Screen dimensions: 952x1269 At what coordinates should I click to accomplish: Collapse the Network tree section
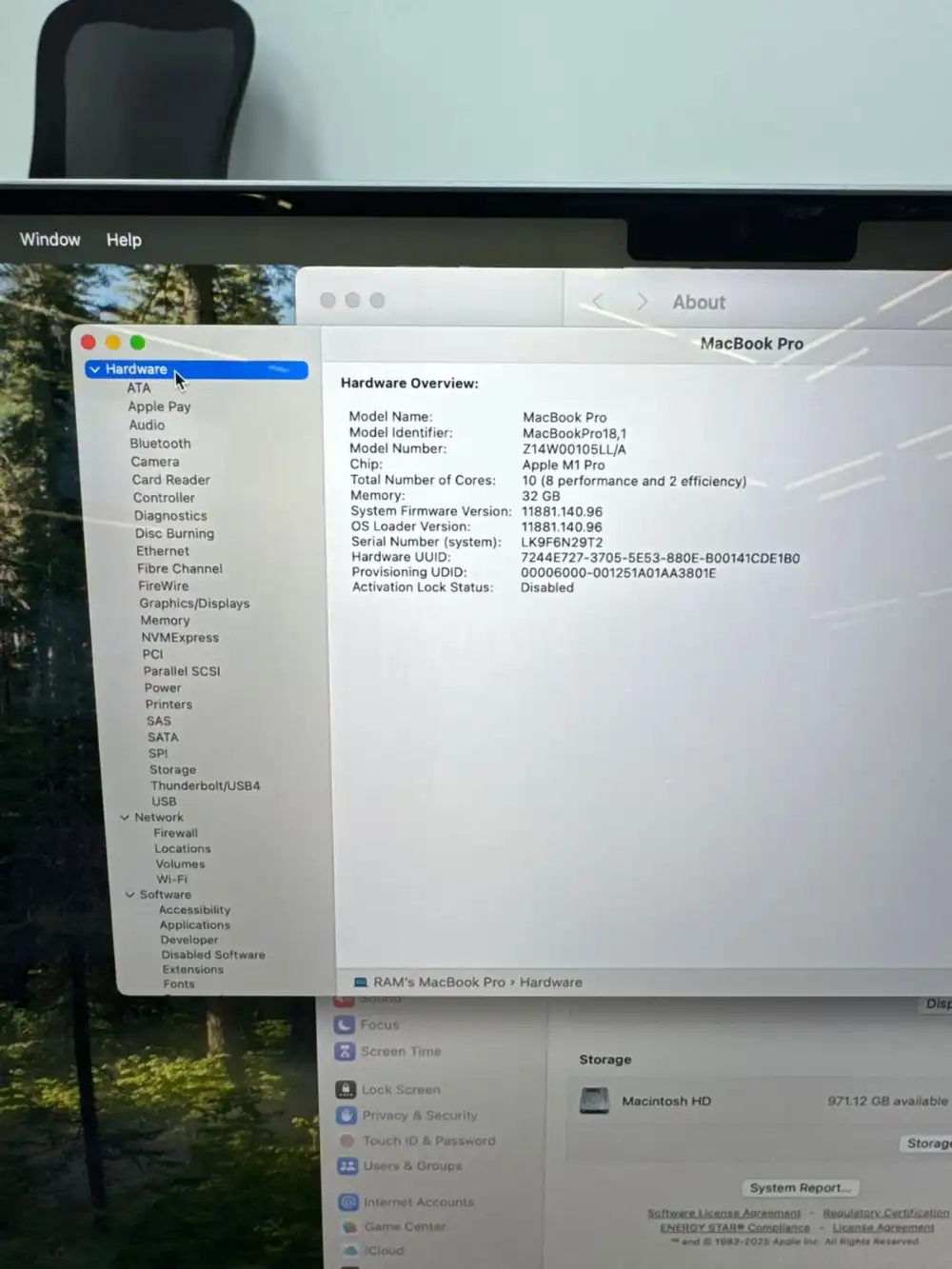pyautogui.click(x=125, y=818)
